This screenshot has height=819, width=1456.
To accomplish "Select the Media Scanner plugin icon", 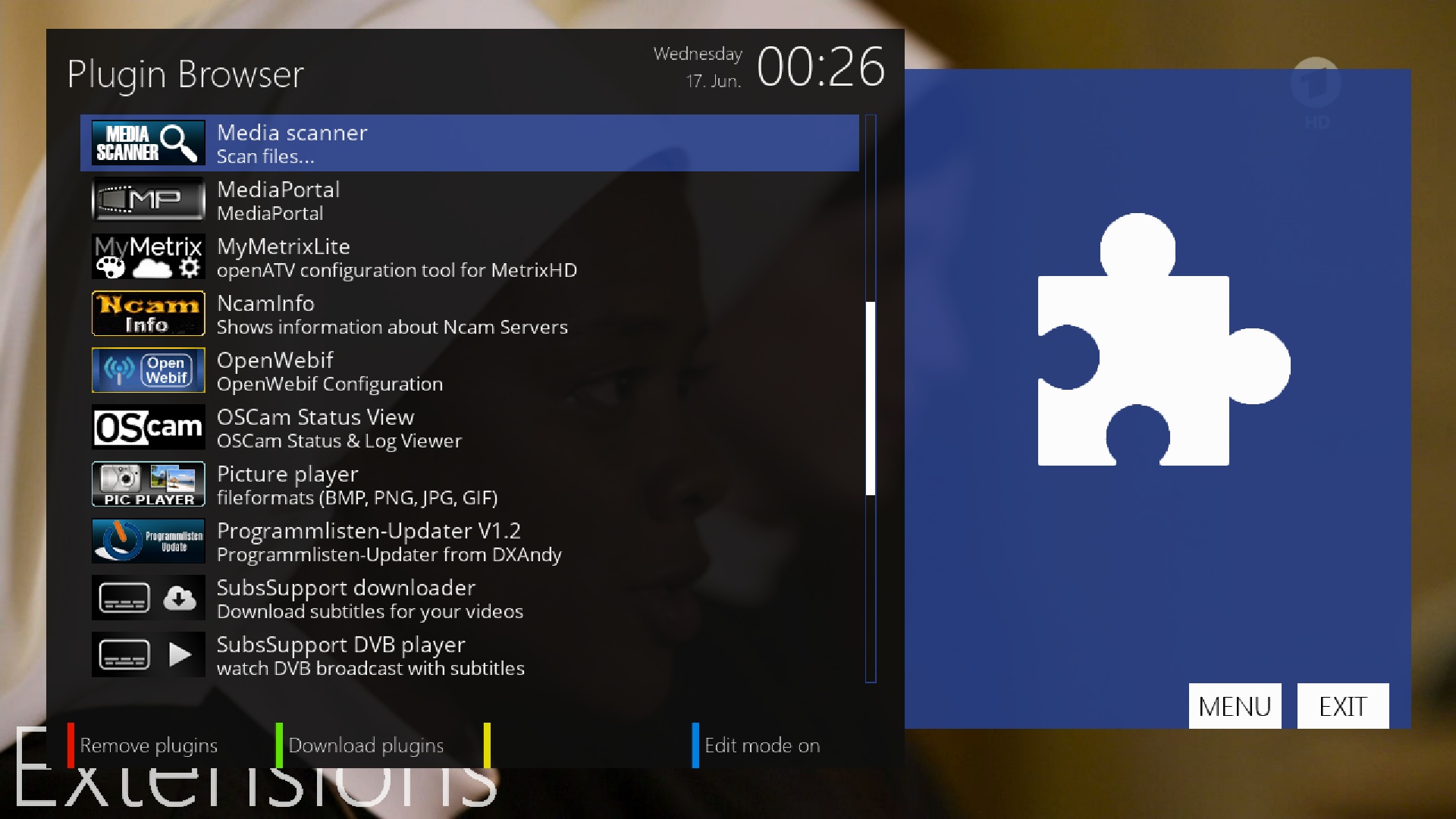I will tap(148, 142).
